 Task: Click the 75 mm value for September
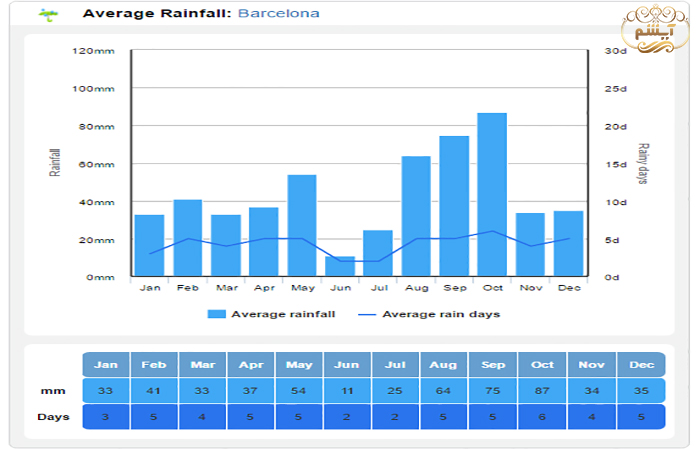click(x=493, y=391)
